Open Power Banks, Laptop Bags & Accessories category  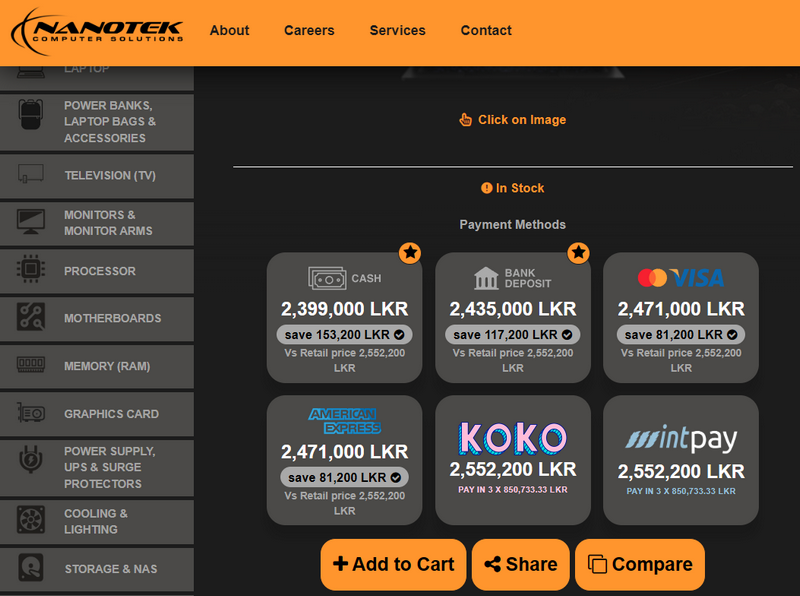click(x=97, y=122)
